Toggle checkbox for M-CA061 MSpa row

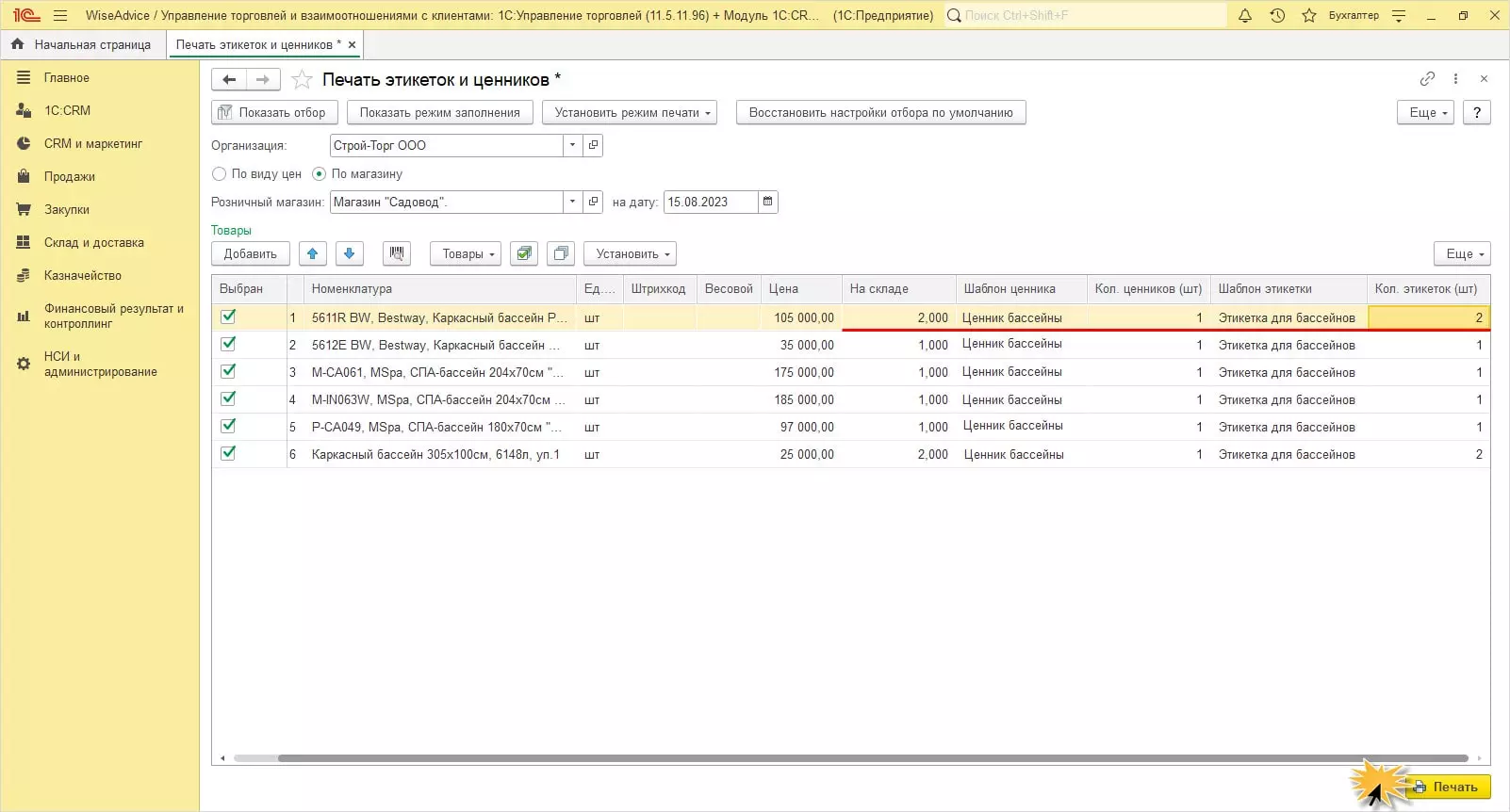[228, 371]
